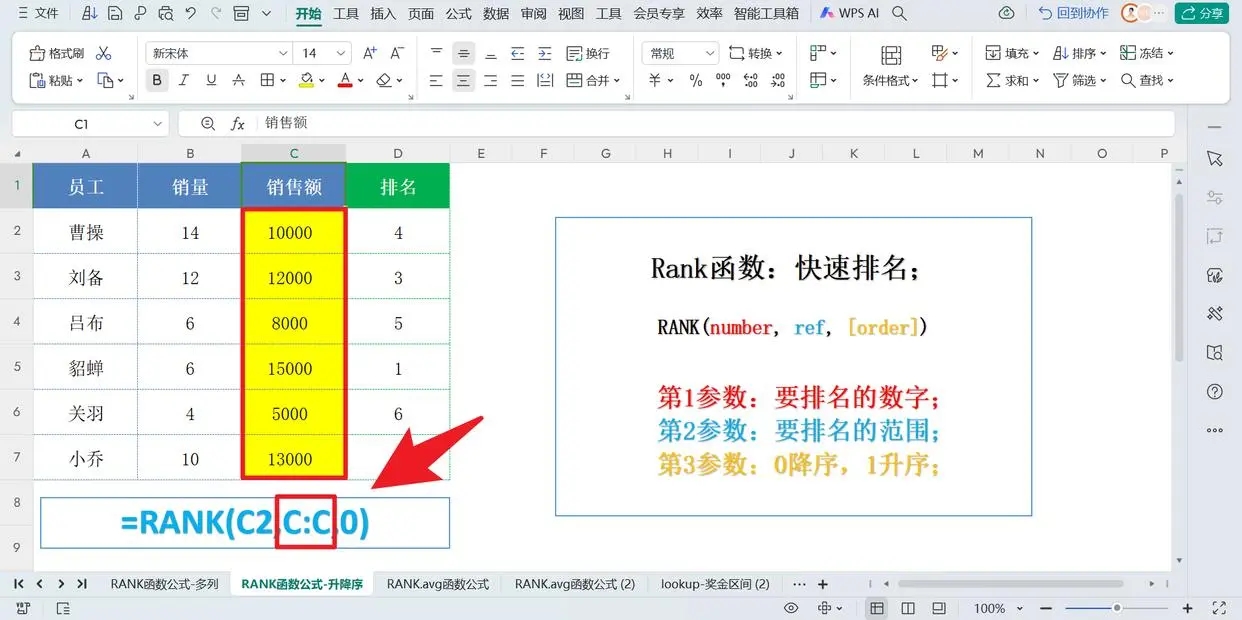This screenshot has height=620, width=1242.
Task: Switch to the RANK.avg函数公式 sheet tab
Action: [438, 584]
